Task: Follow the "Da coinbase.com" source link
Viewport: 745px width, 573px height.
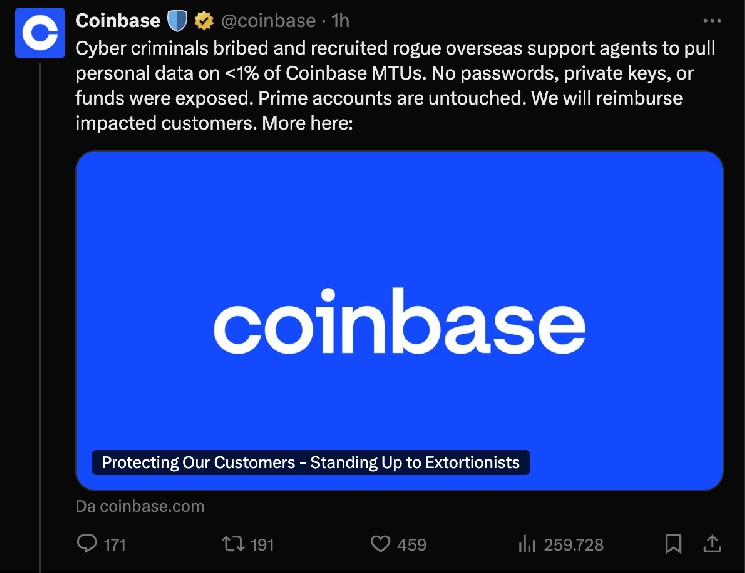Action: pos(140,506)
